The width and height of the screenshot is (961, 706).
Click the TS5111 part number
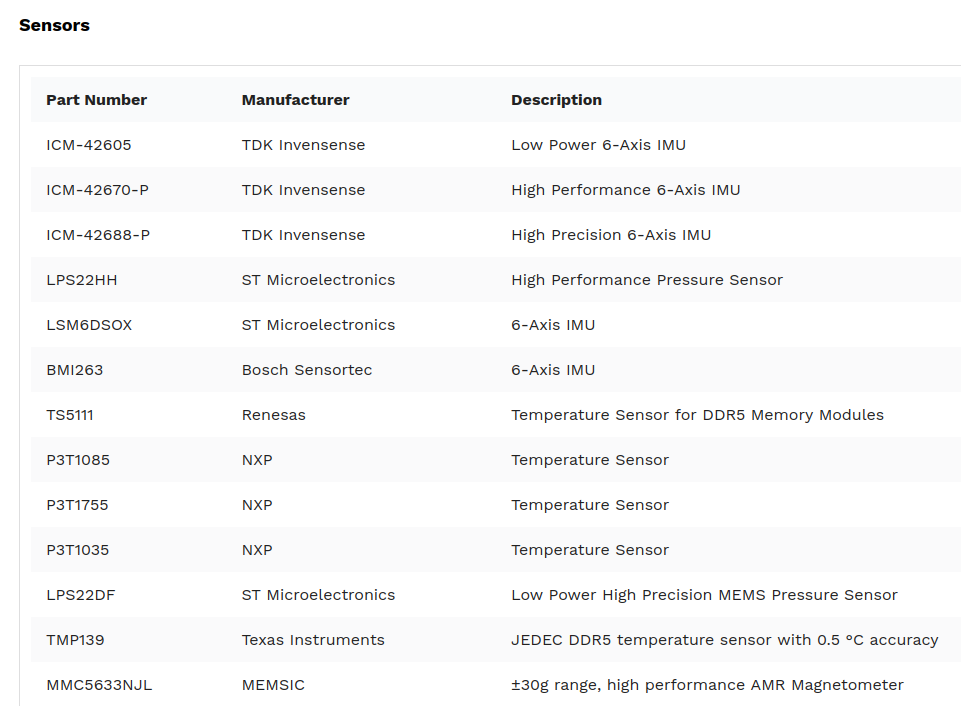coord(70,415)
